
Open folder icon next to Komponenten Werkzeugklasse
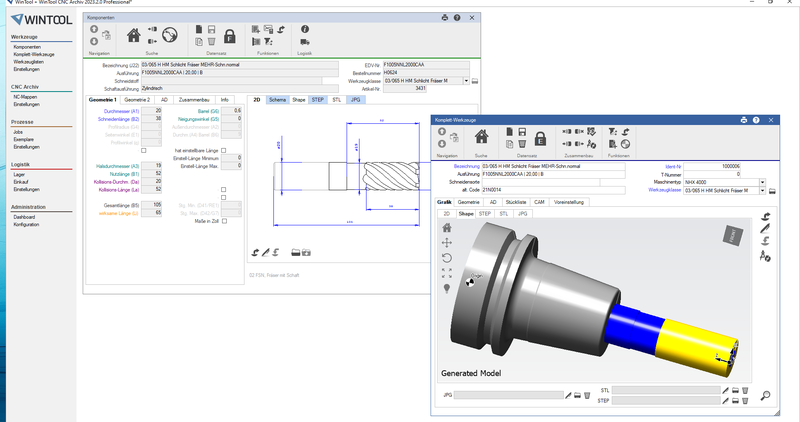click(475, 81)
